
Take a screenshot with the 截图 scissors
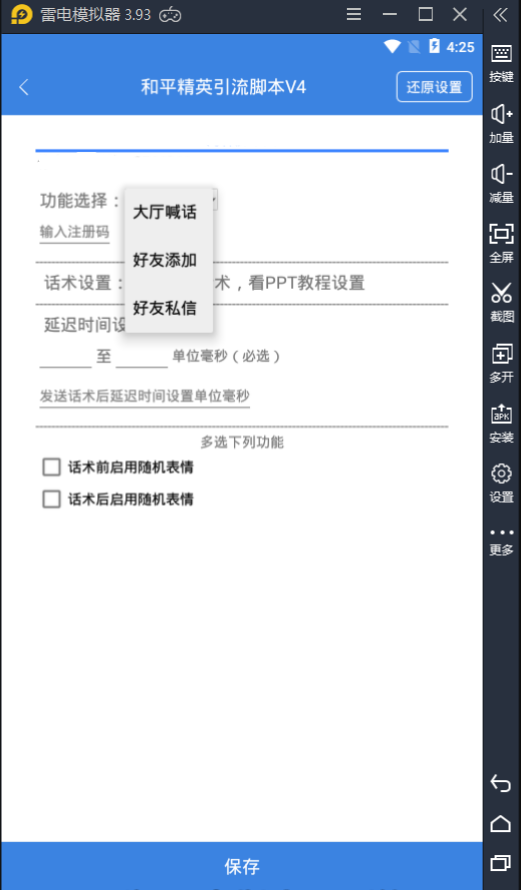tap(501, 303)
